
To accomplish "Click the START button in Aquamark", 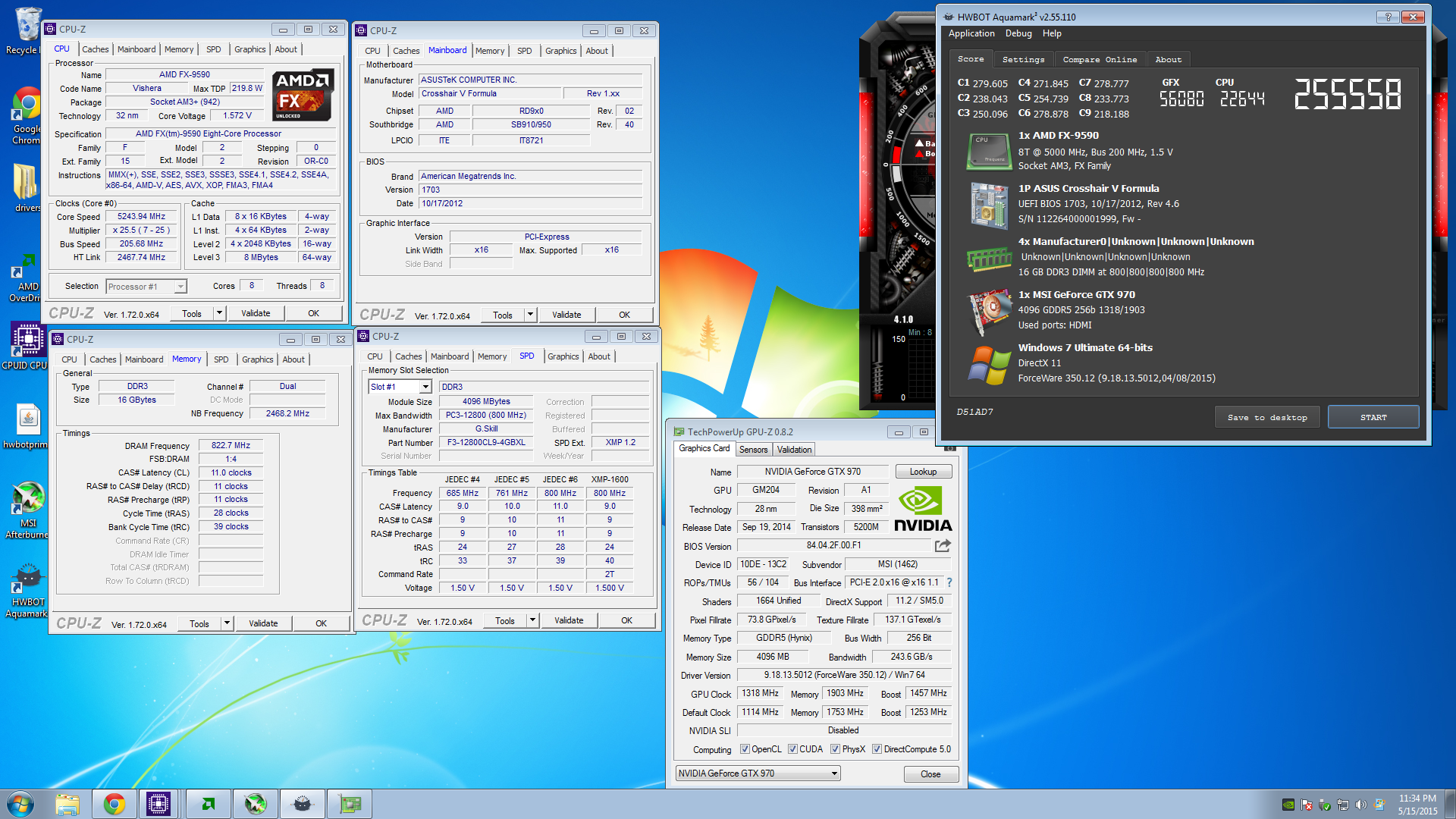I will 1373,417.
